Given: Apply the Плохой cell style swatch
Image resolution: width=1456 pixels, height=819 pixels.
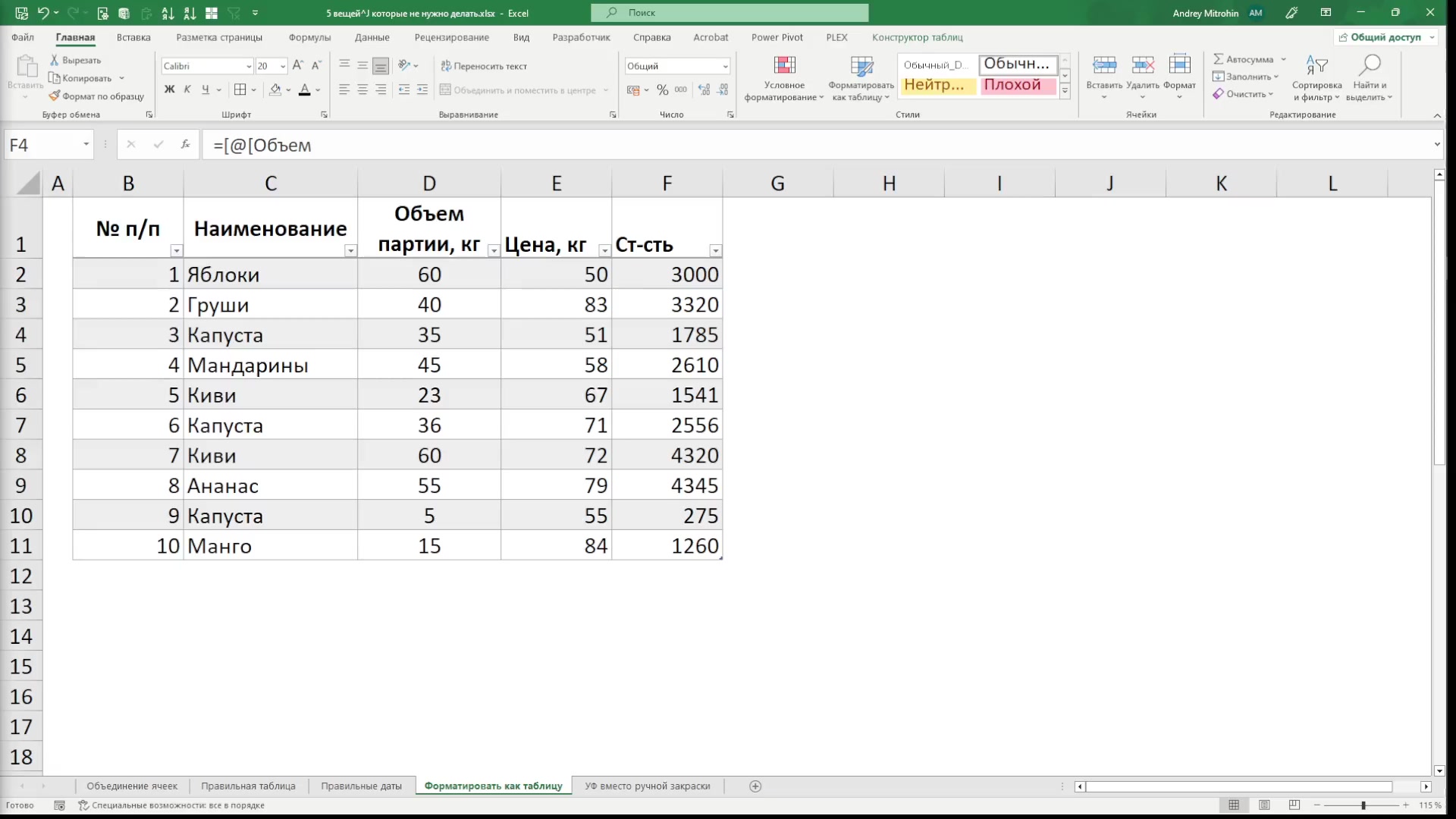Looking at the screenshot, I should [1017, 85].
